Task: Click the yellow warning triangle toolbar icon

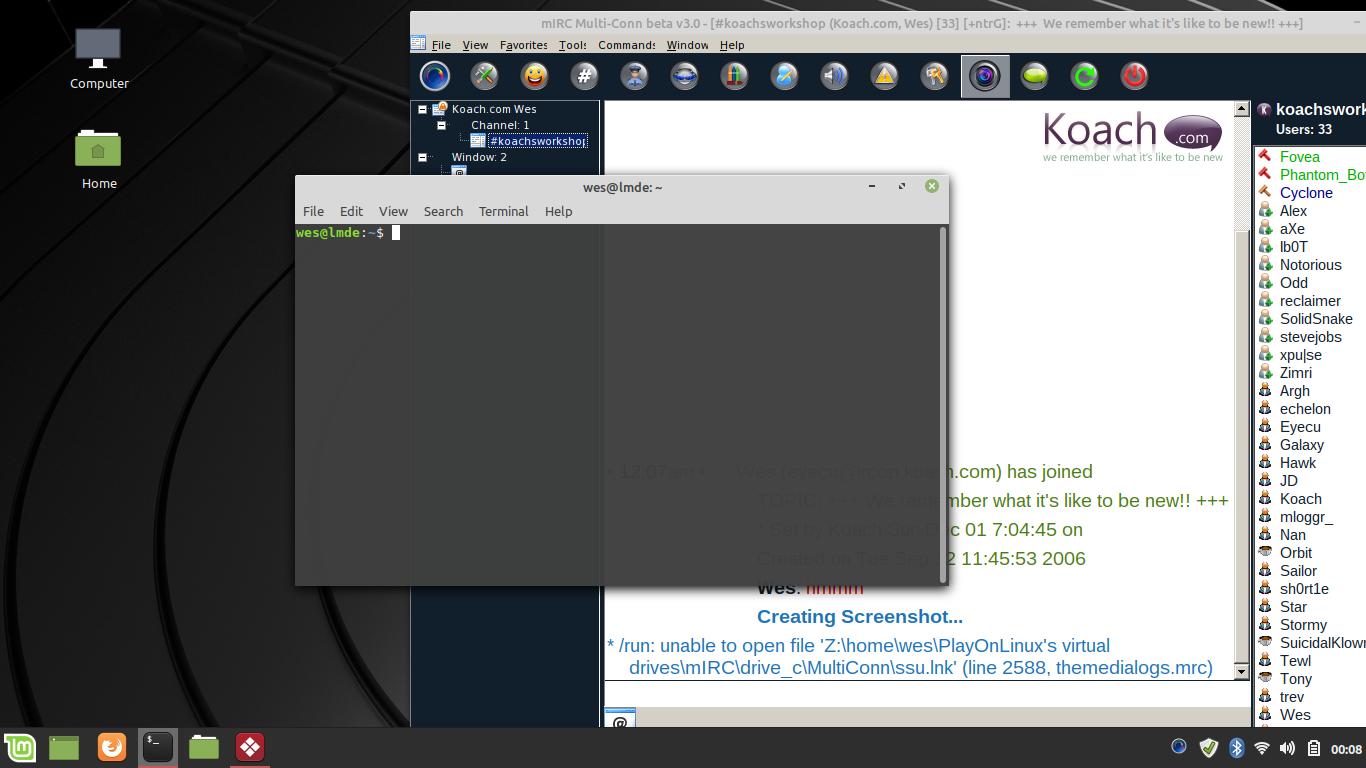Action: click(x=884, y=76)
